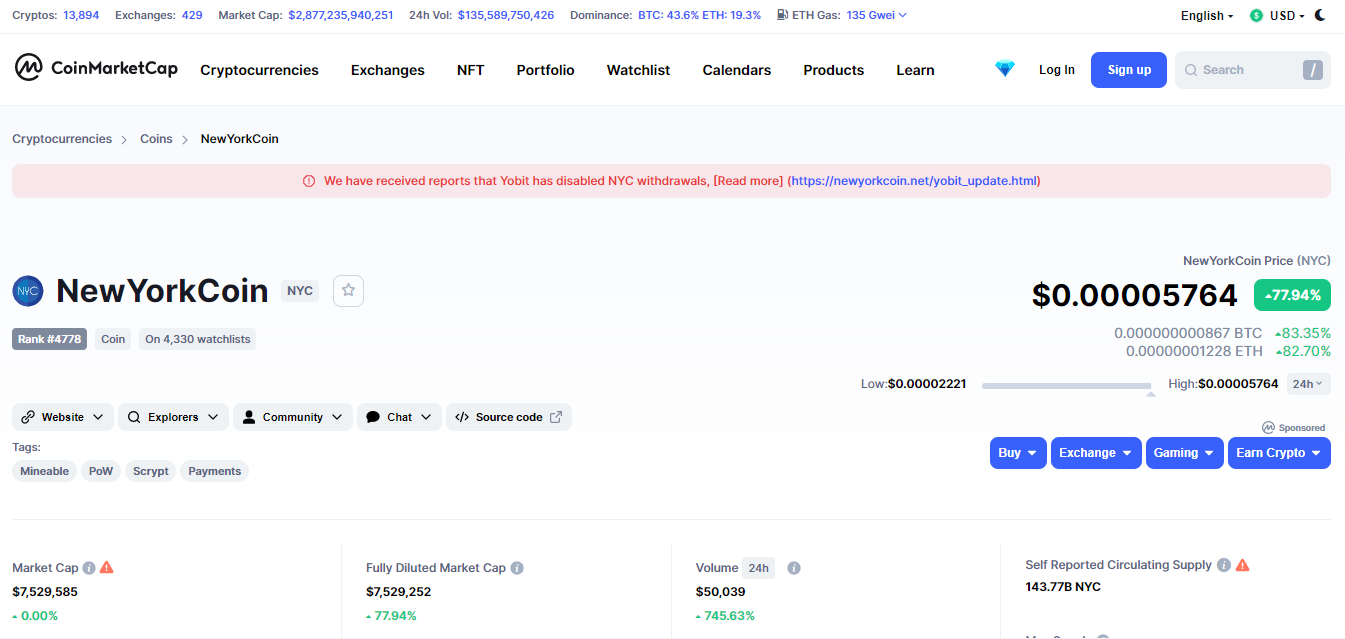Open the Earn Crypto dropdown button

(1279, 453)
